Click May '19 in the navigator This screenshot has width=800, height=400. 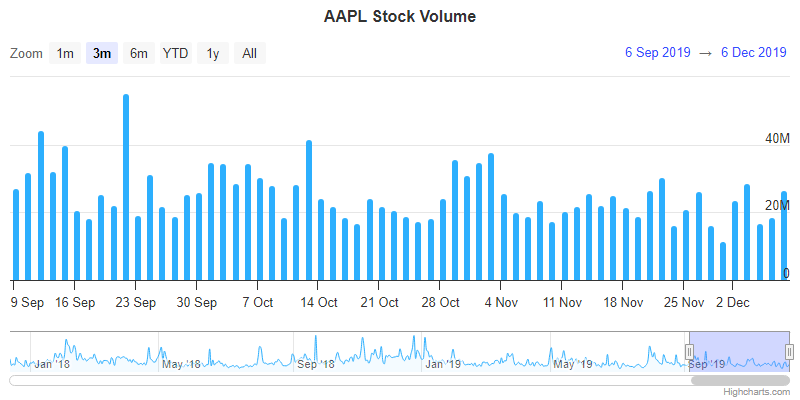573,364
